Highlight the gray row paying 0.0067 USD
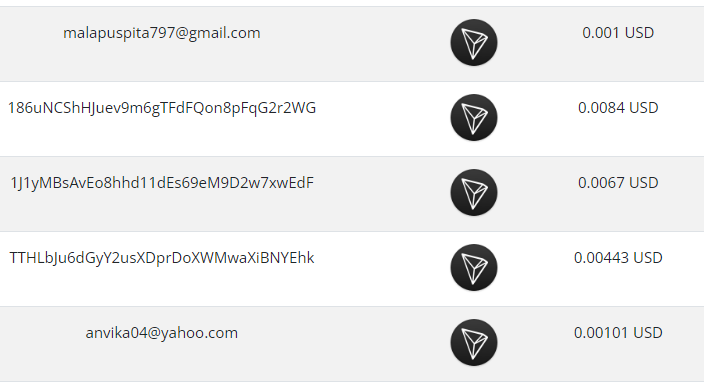This screenshot has height=384, width=704. point(352,194)
